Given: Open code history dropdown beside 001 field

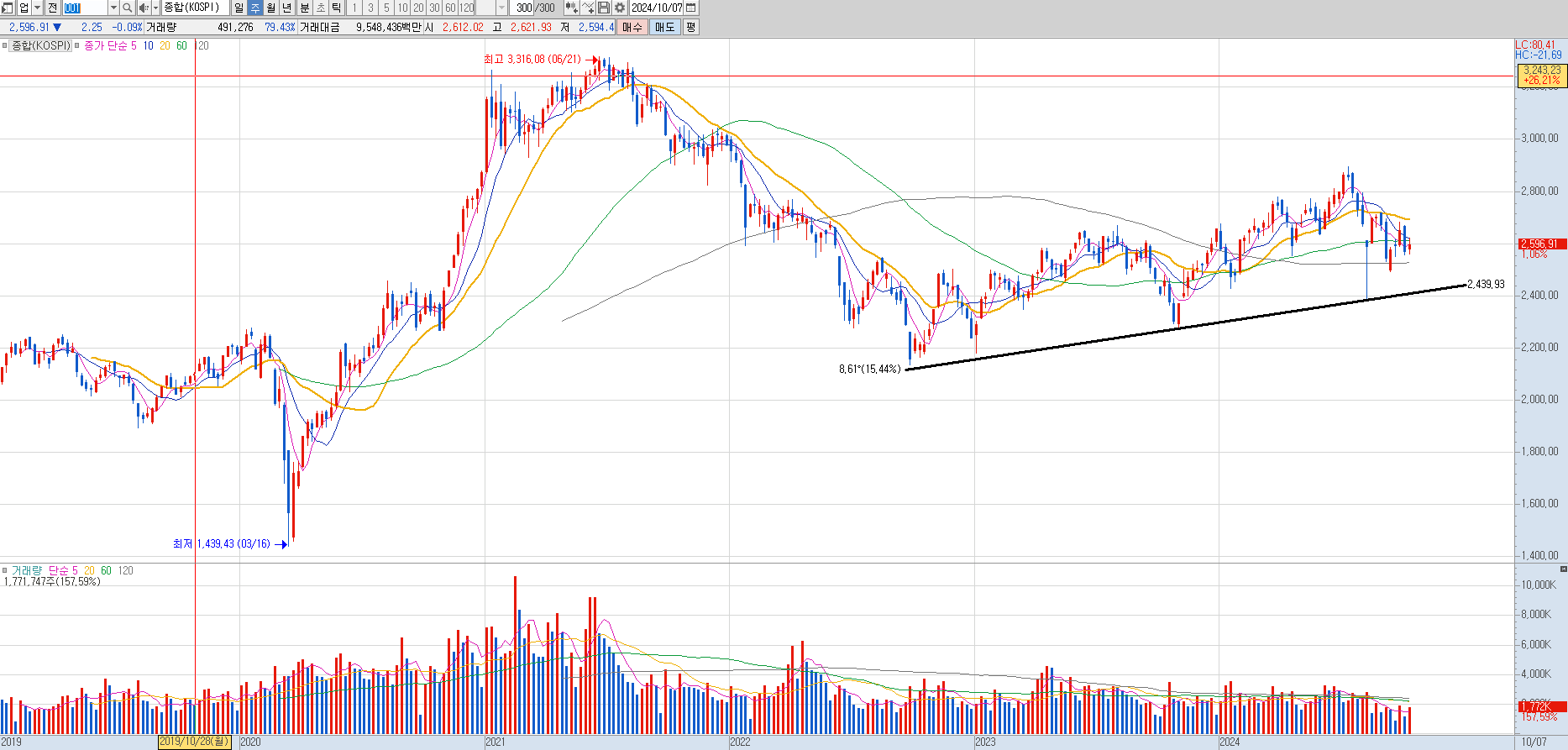Looking at the screenshot, I should [113, 8].
